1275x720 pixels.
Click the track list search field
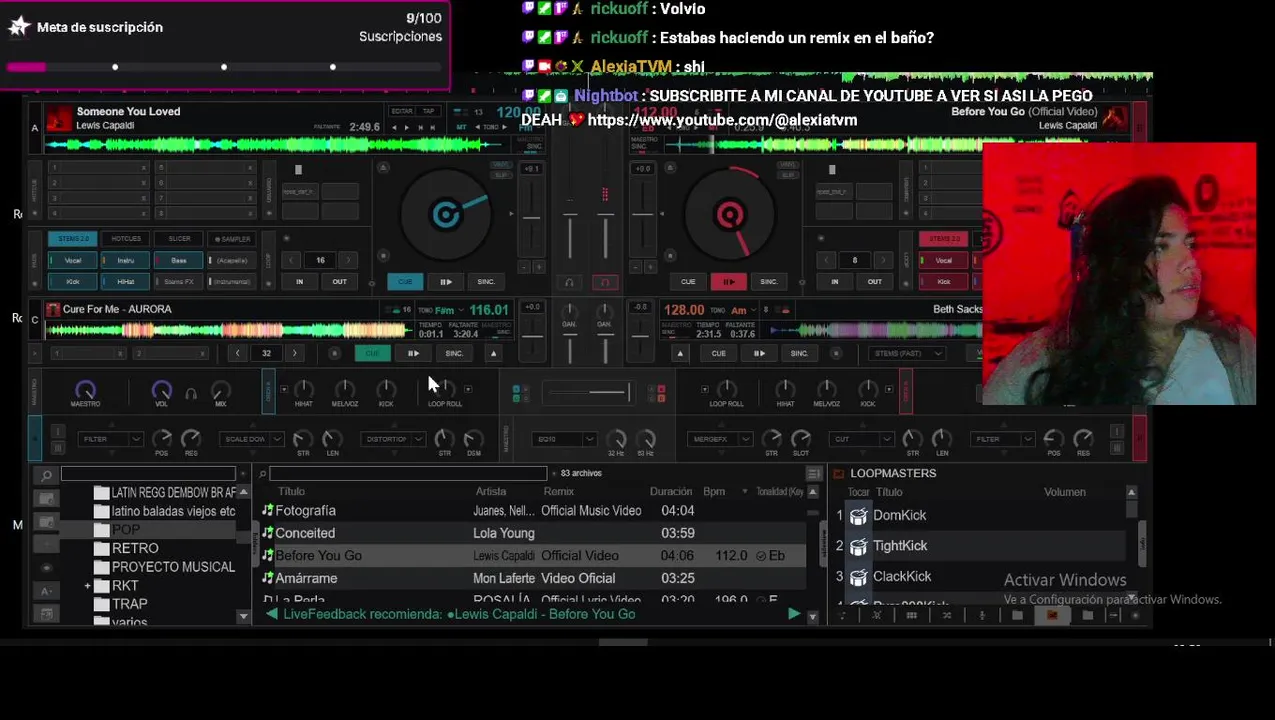[408, 473]
